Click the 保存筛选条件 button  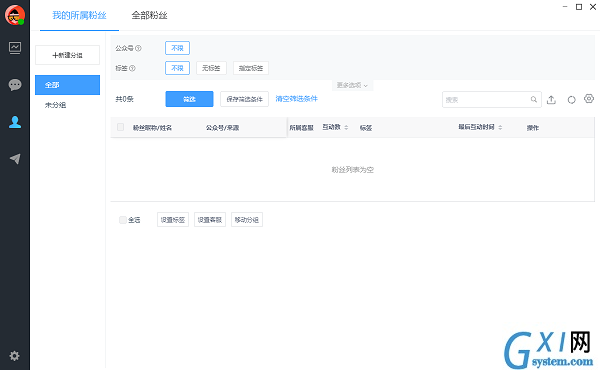245,99
